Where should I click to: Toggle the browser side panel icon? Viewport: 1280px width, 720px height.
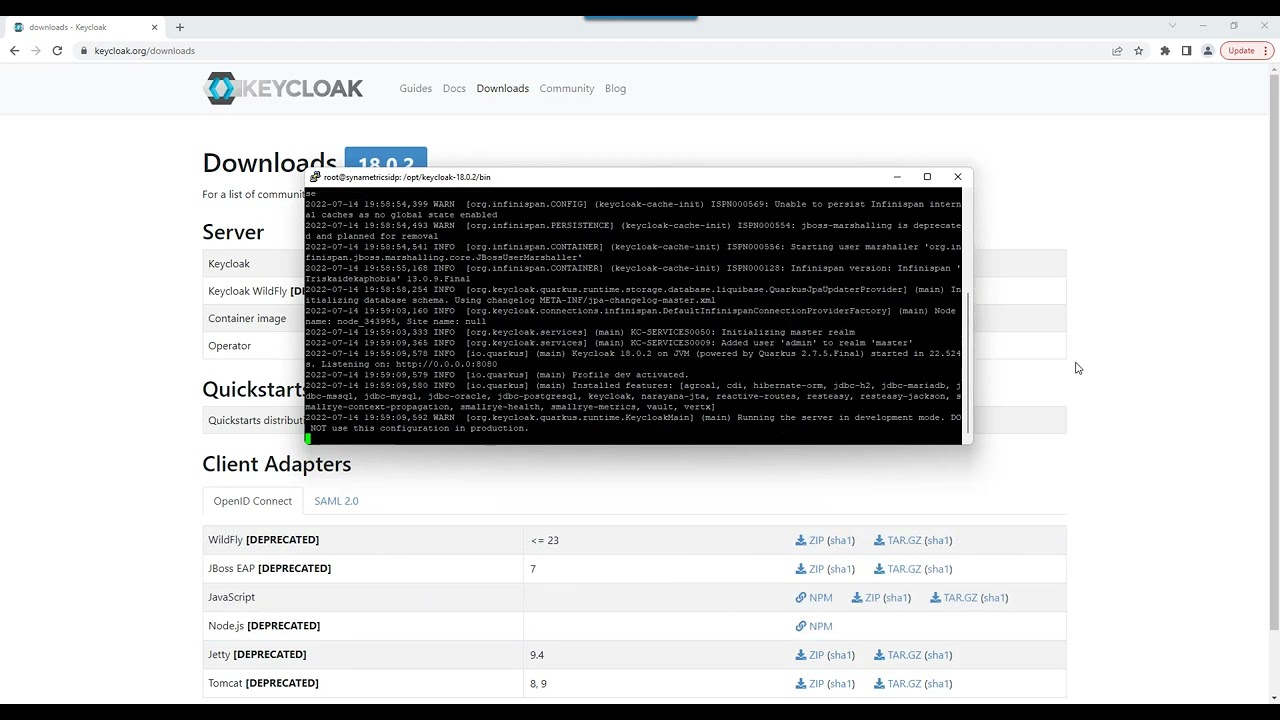1186,51
